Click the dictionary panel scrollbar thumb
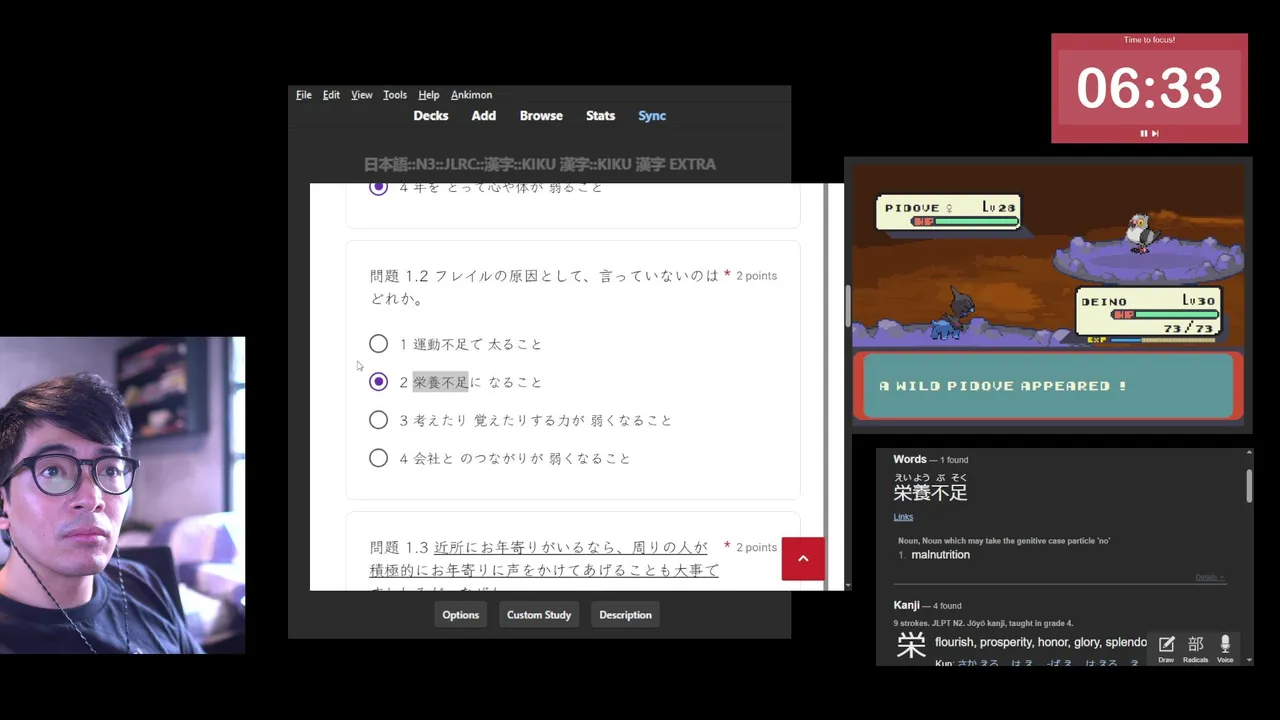The height and width of the screenshot is (720, 1280). pos(1249,484)
